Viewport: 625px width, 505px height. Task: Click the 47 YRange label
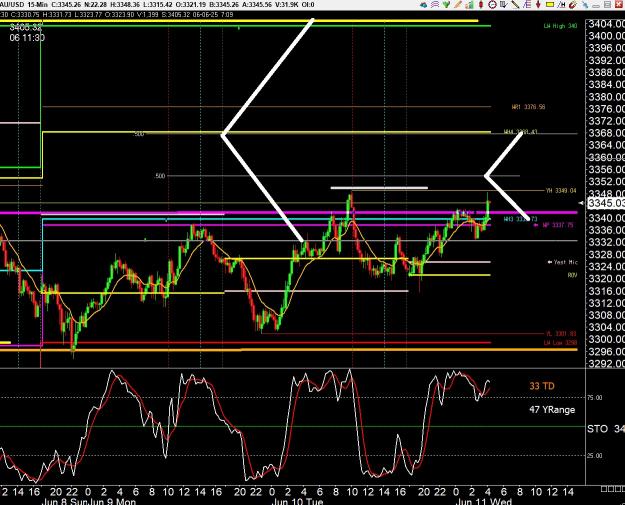552,410
